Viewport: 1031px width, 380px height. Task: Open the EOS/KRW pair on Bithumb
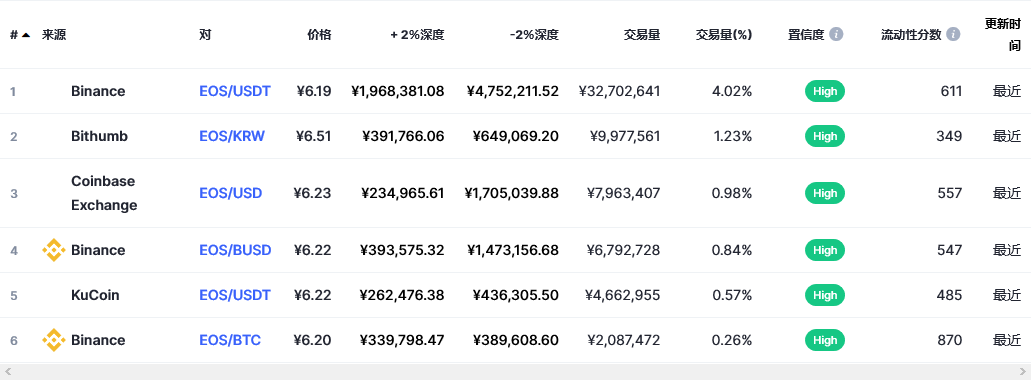tap(232, 136)
